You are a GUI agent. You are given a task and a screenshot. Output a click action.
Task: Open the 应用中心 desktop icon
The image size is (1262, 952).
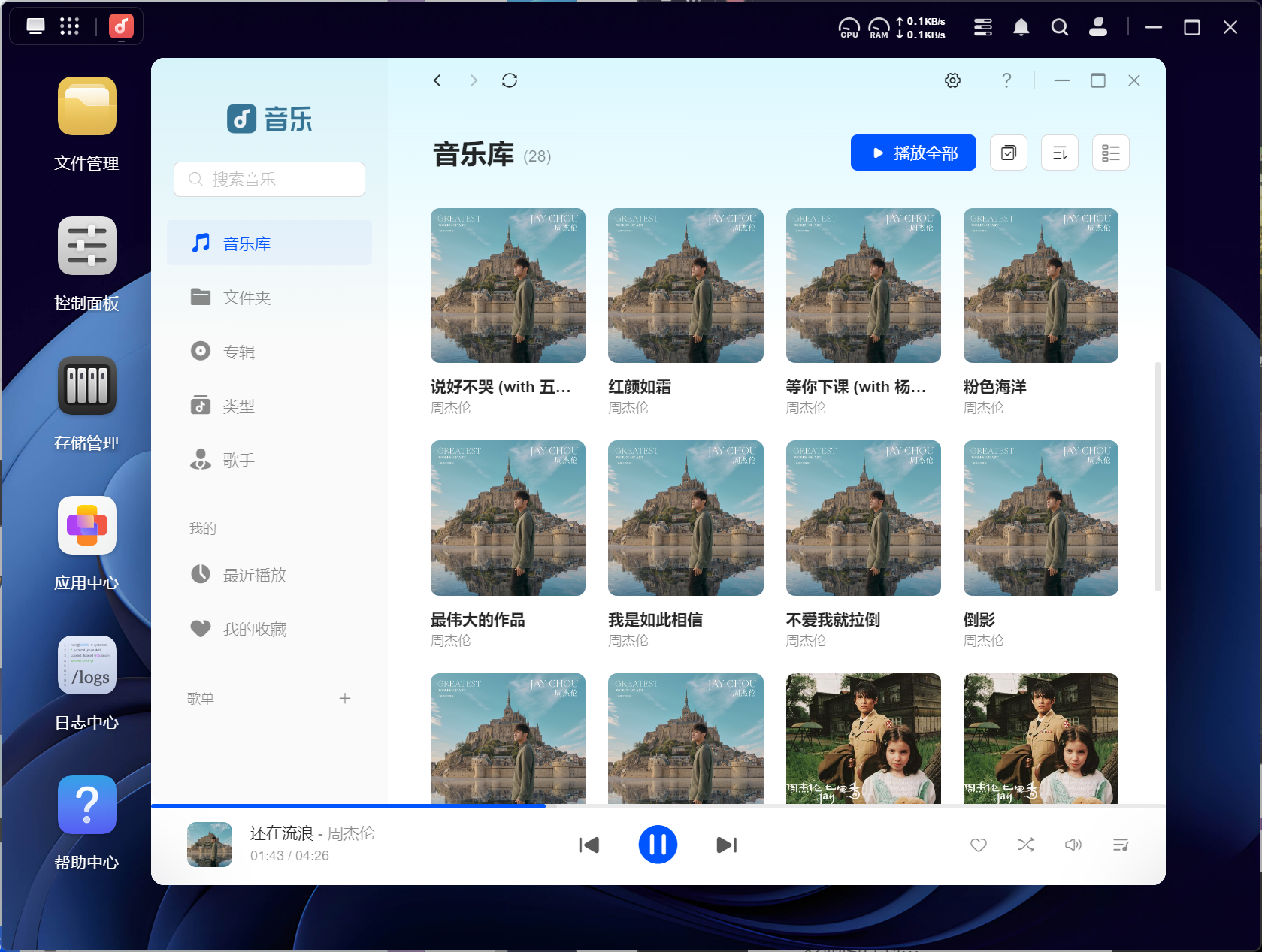click(x=87, y=525)
